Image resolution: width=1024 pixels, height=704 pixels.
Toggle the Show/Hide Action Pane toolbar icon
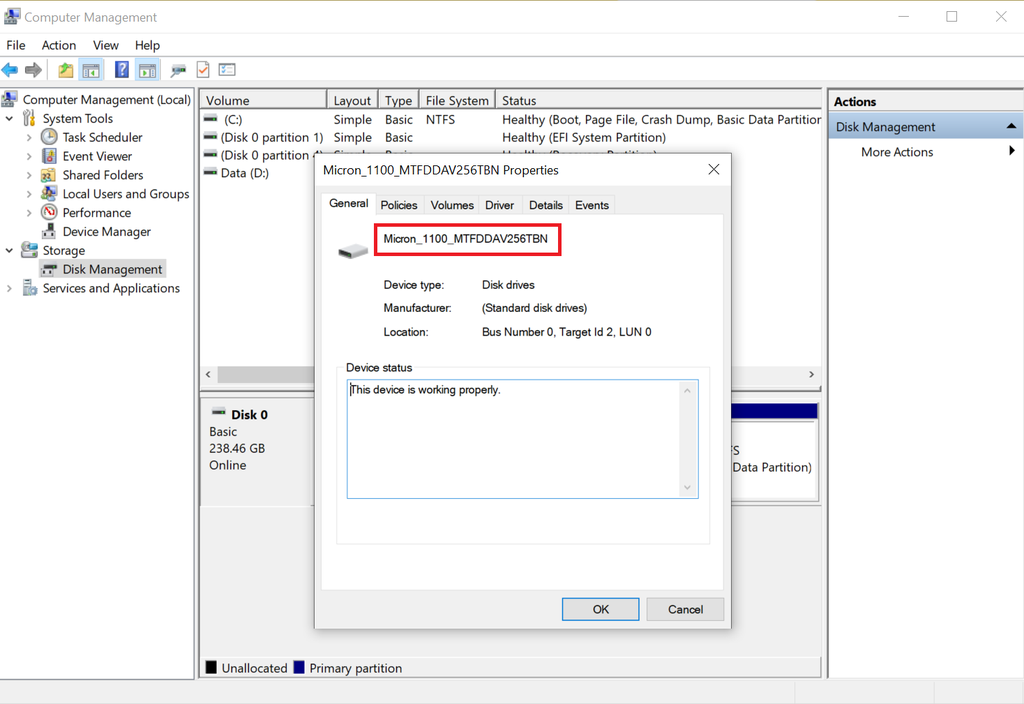pyautogui.click(x=148, y=69)
